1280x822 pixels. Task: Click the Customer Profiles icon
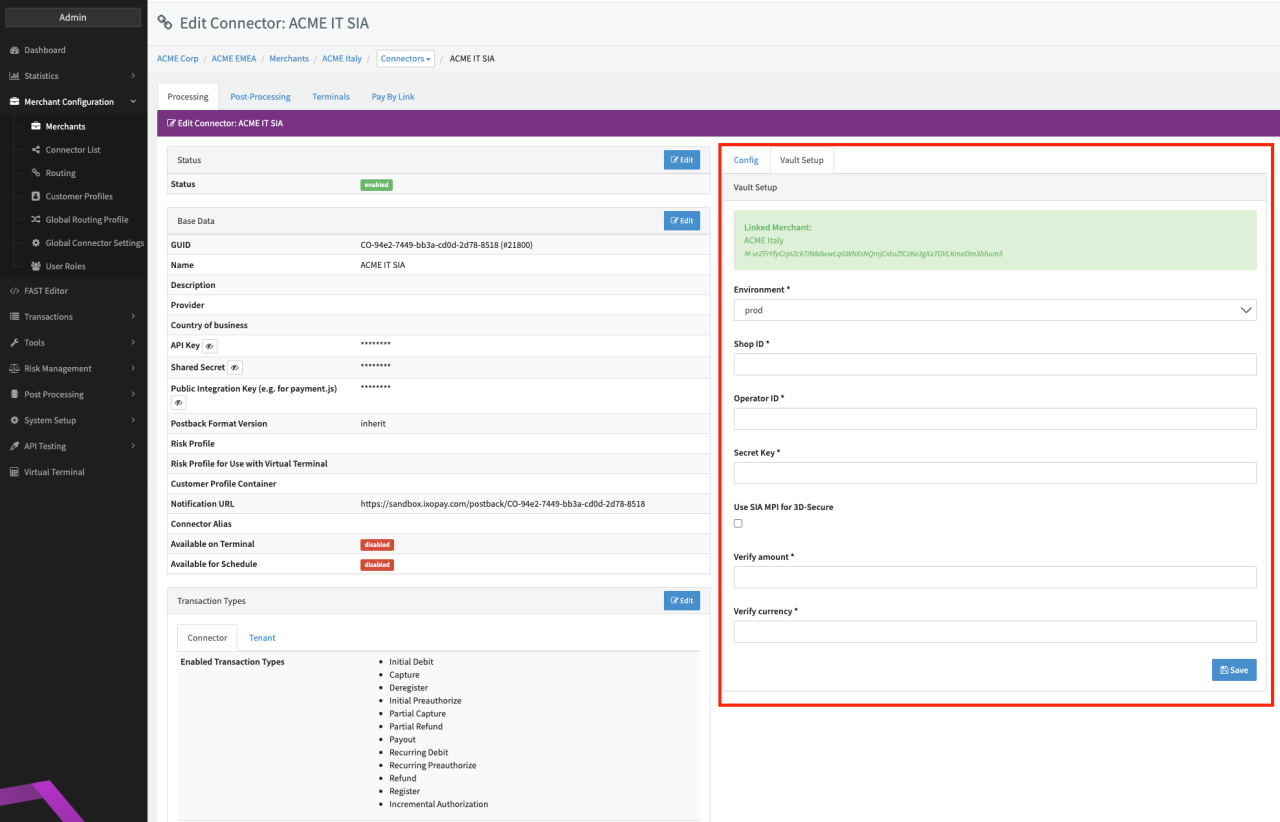pos(36,196)
